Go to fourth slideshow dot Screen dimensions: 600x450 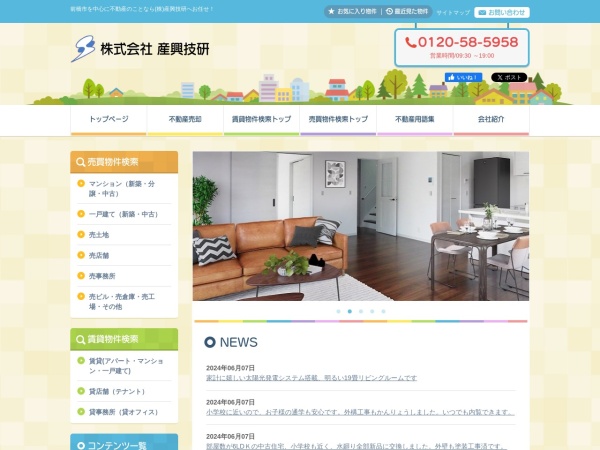pos(372,311)
